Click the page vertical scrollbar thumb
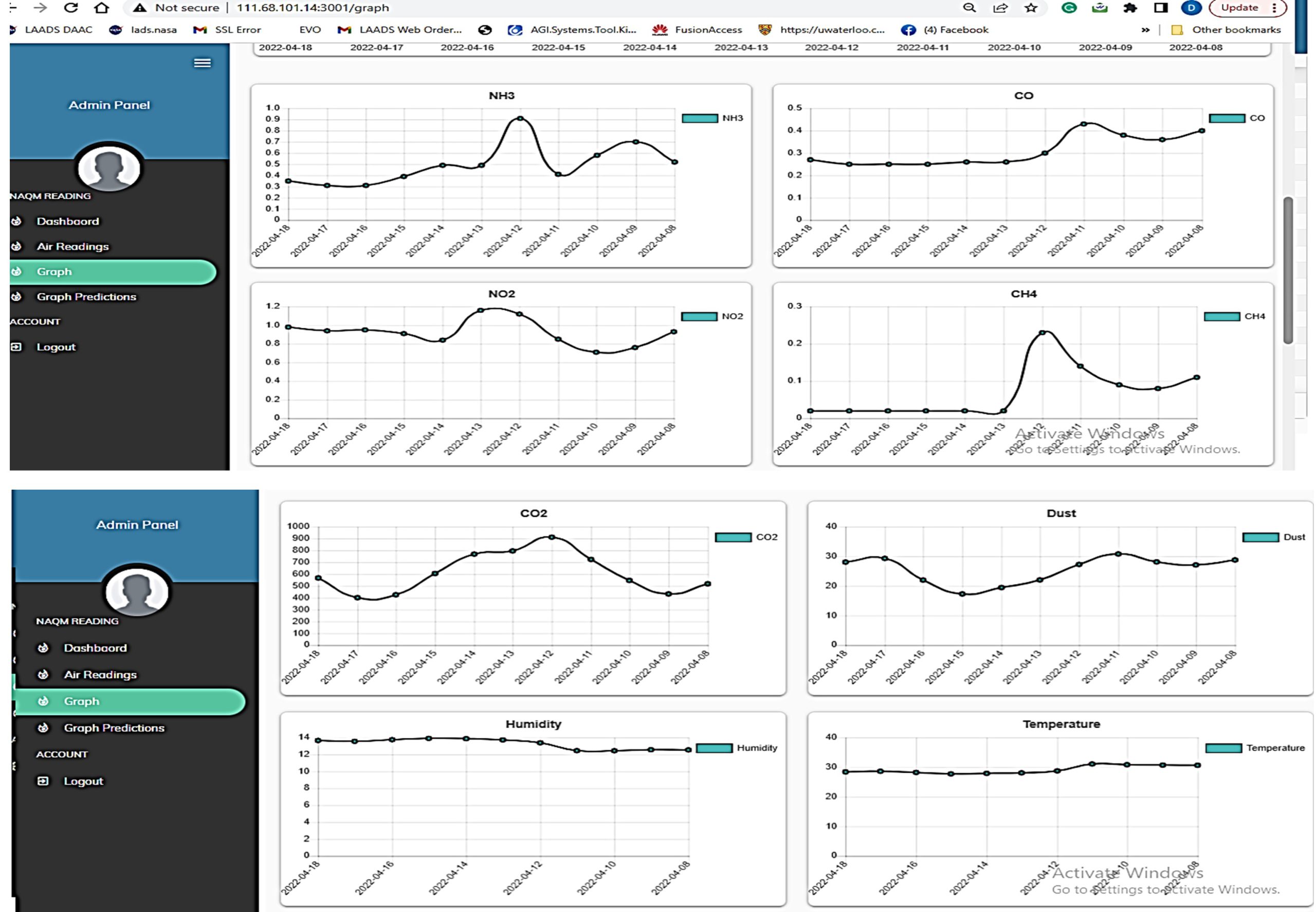This screenshot has width=1316, height=912. point(1288,270)
